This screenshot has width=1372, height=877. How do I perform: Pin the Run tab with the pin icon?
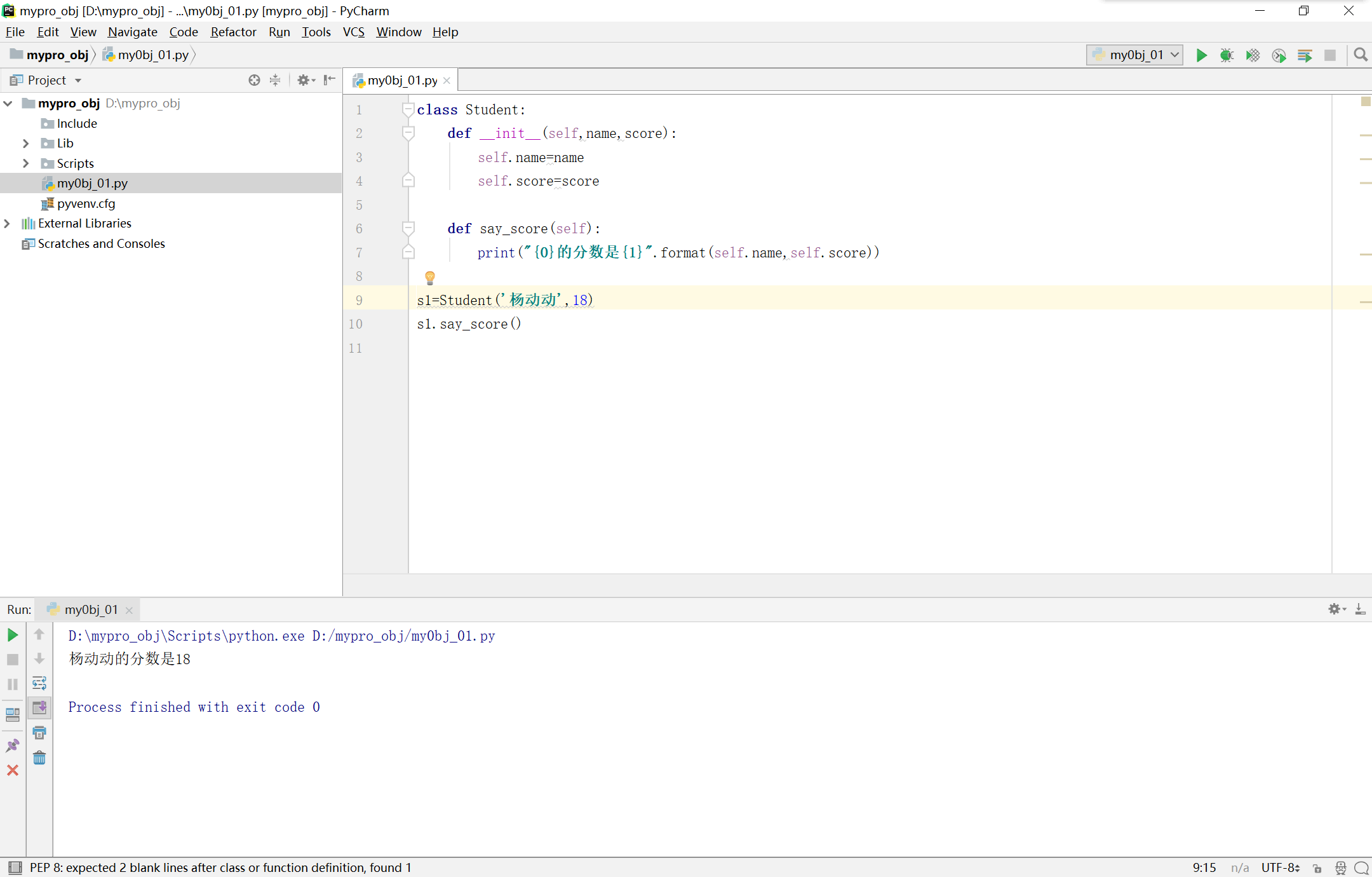13,745
